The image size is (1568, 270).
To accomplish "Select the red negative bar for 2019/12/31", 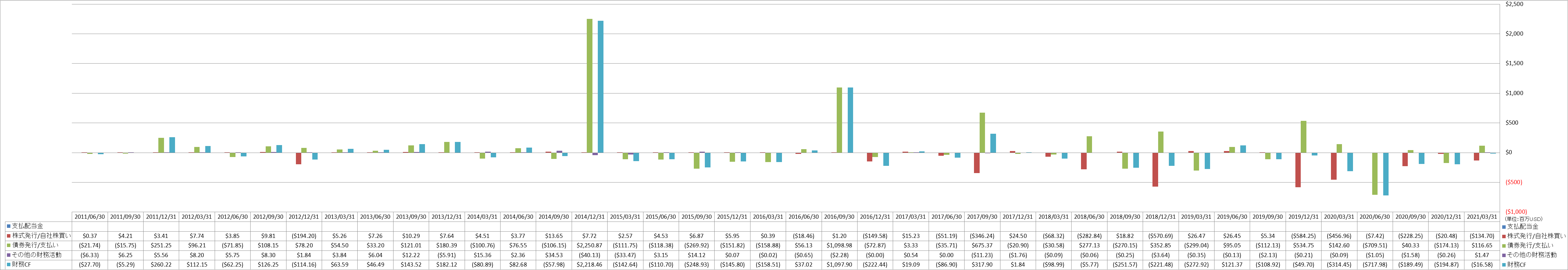I will [1298, 170].
